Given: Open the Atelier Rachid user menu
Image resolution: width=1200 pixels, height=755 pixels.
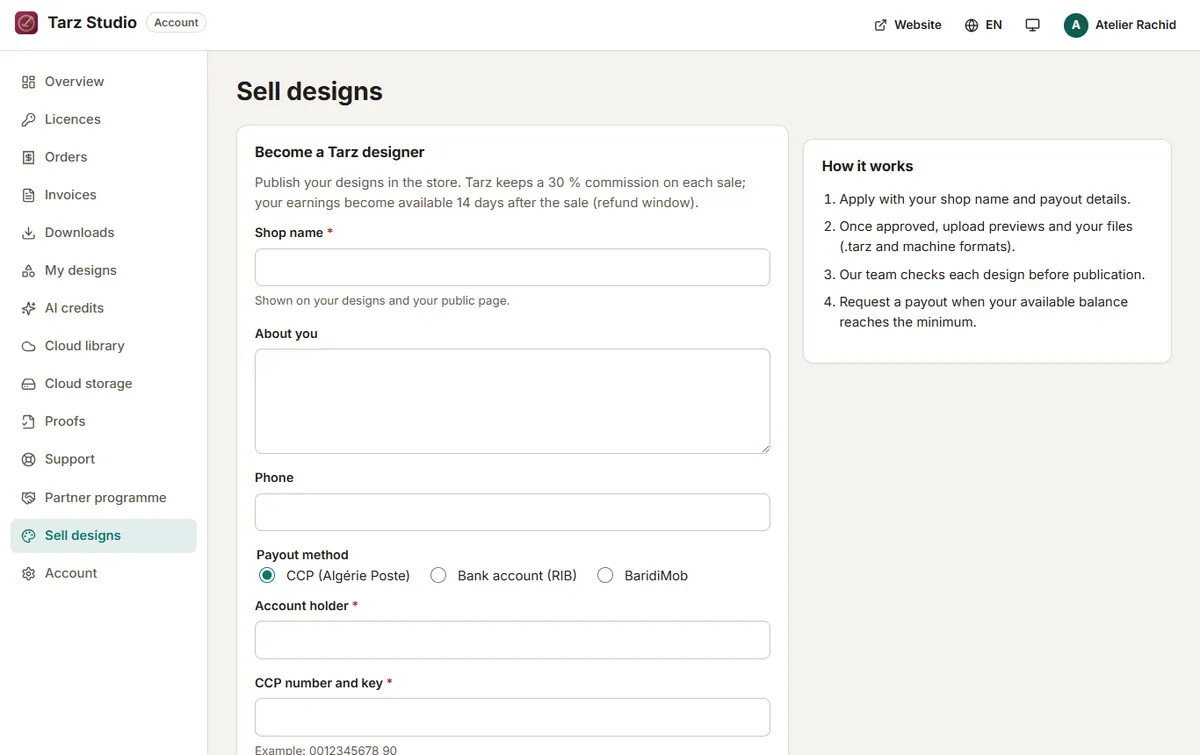Looking at the screenshot, I should pos(1121,25).
